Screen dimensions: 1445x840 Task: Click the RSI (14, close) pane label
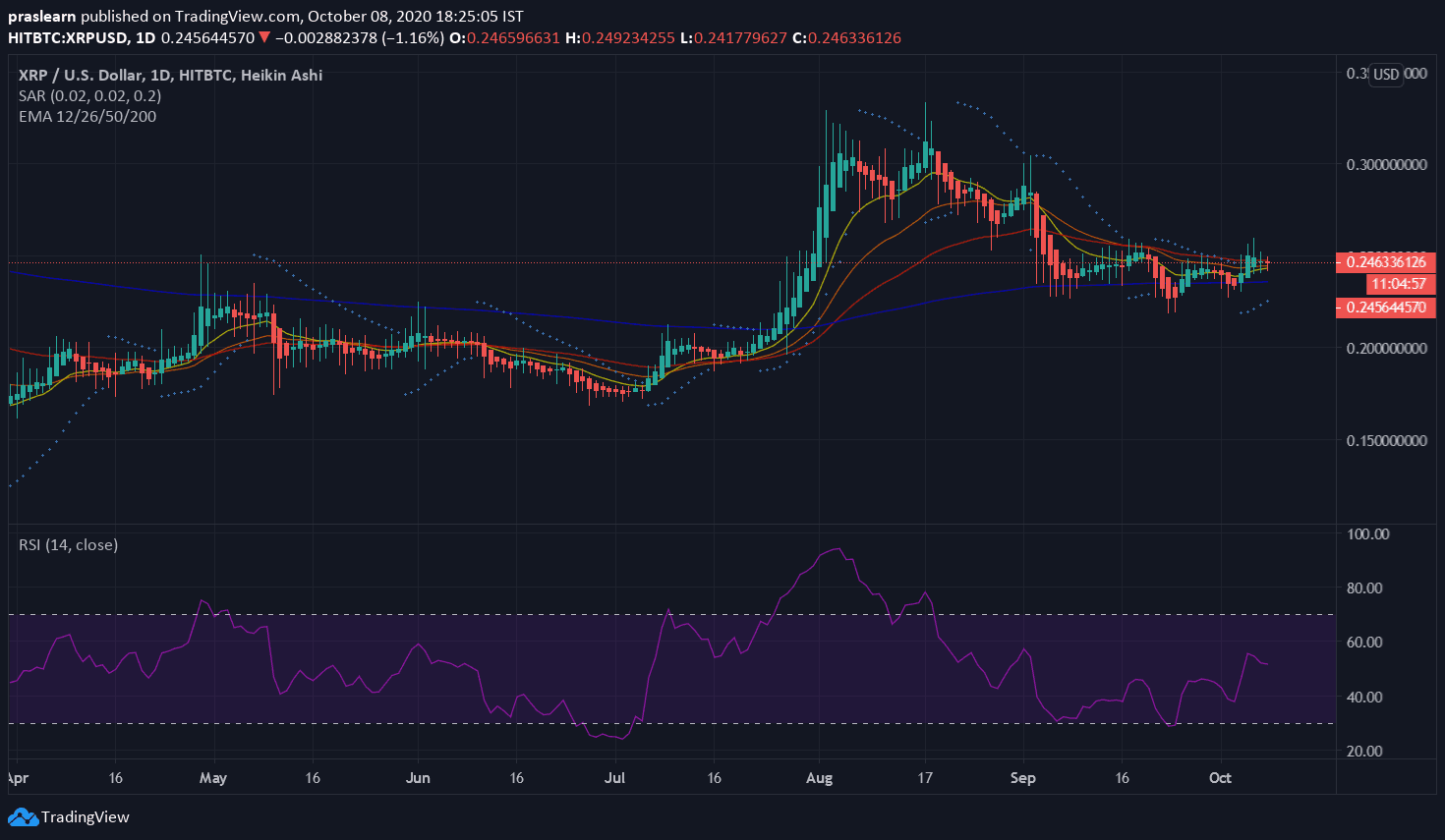pos(69,544)
